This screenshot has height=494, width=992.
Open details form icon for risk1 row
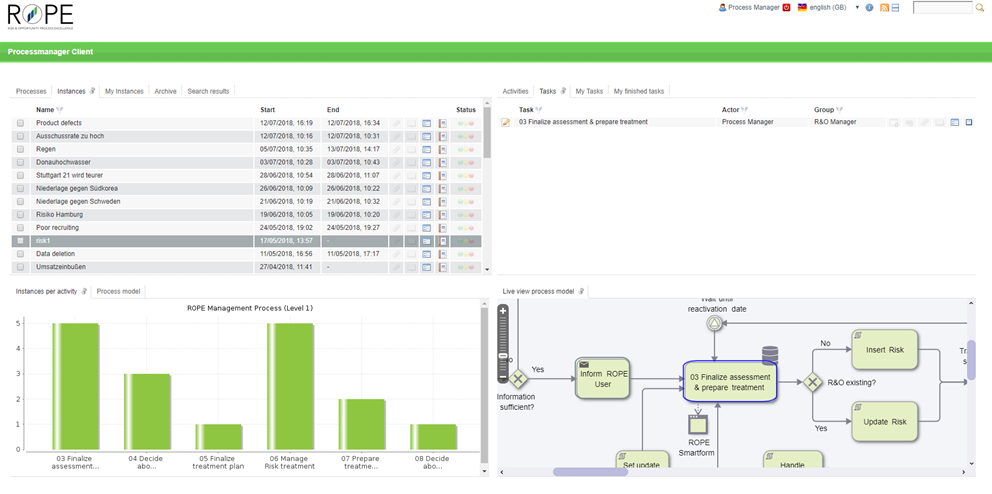pos(426,241)
